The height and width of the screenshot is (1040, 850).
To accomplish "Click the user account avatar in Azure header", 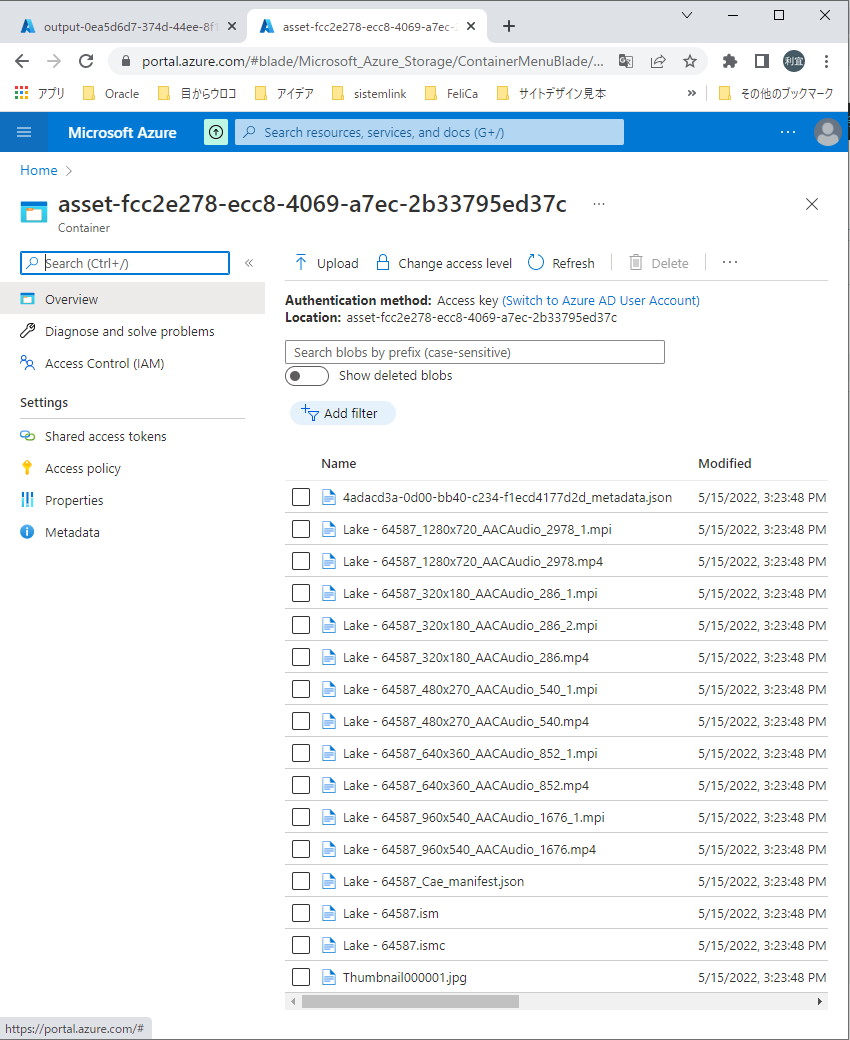I will tap(827, 132).
